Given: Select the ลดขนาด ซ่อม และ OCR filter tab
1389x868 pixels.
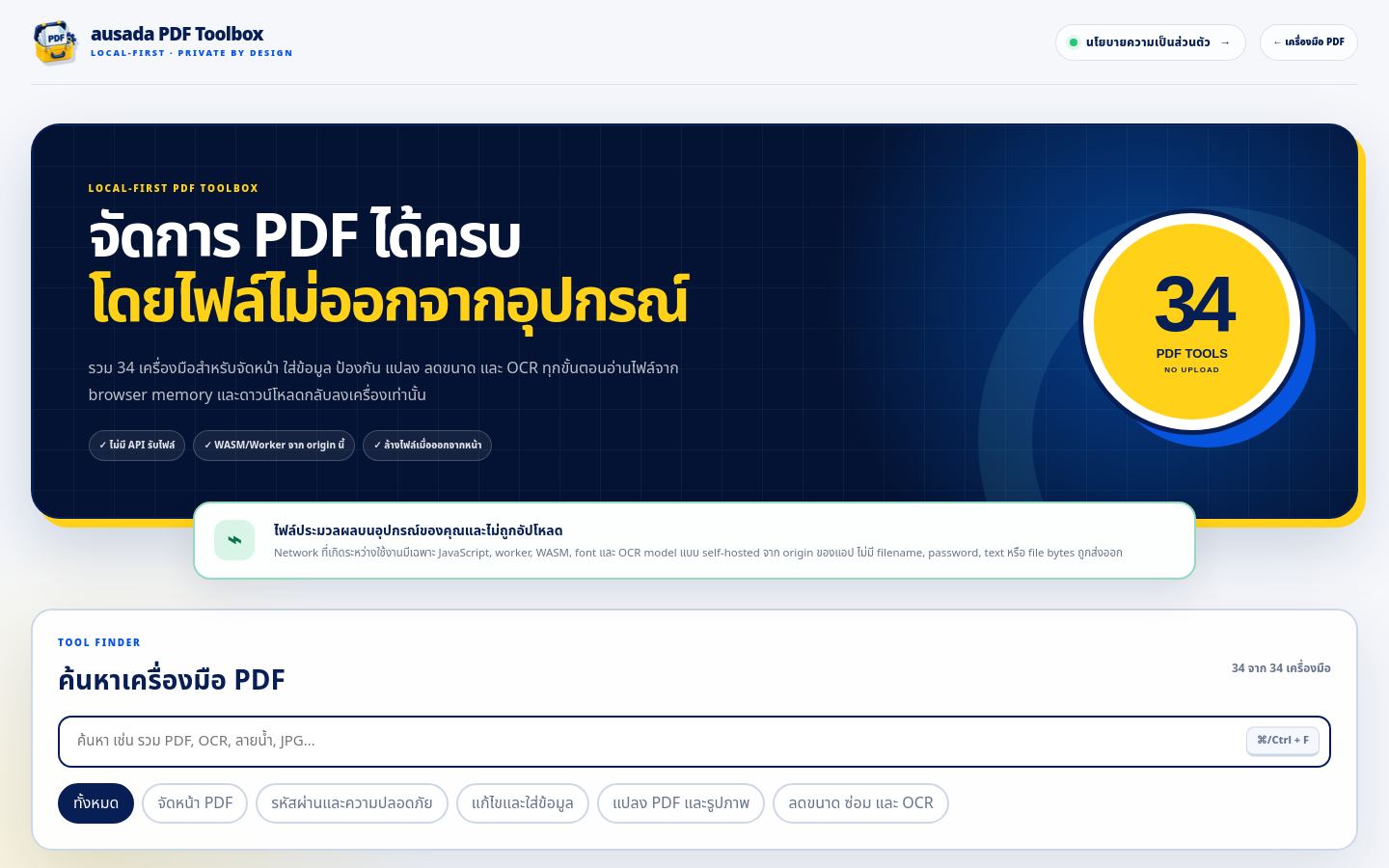Looking at the screenshot, I should (x=860, y=803).
